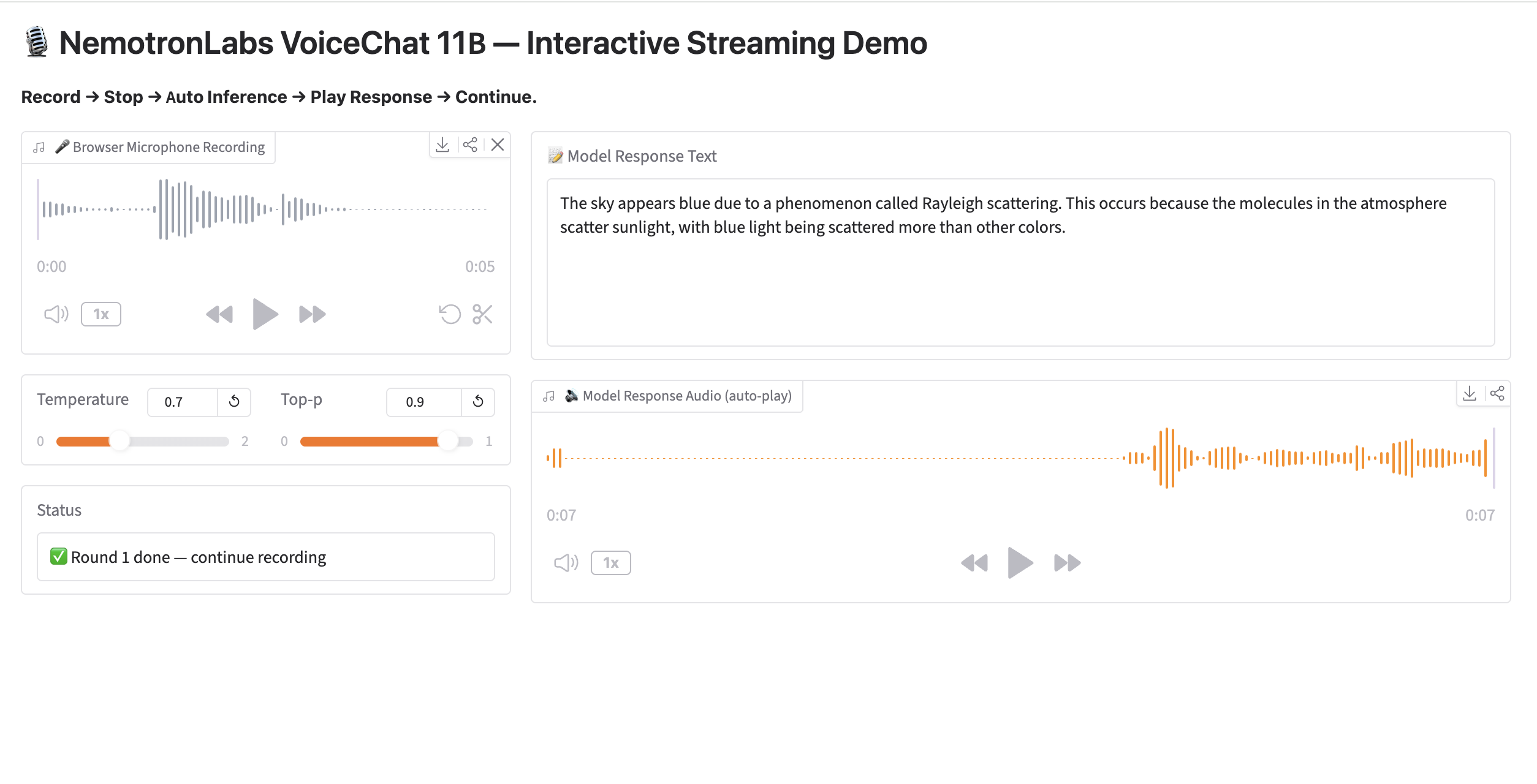Rewind the microphone recording
Screen dimensions: 1537x784
[219, 314]
